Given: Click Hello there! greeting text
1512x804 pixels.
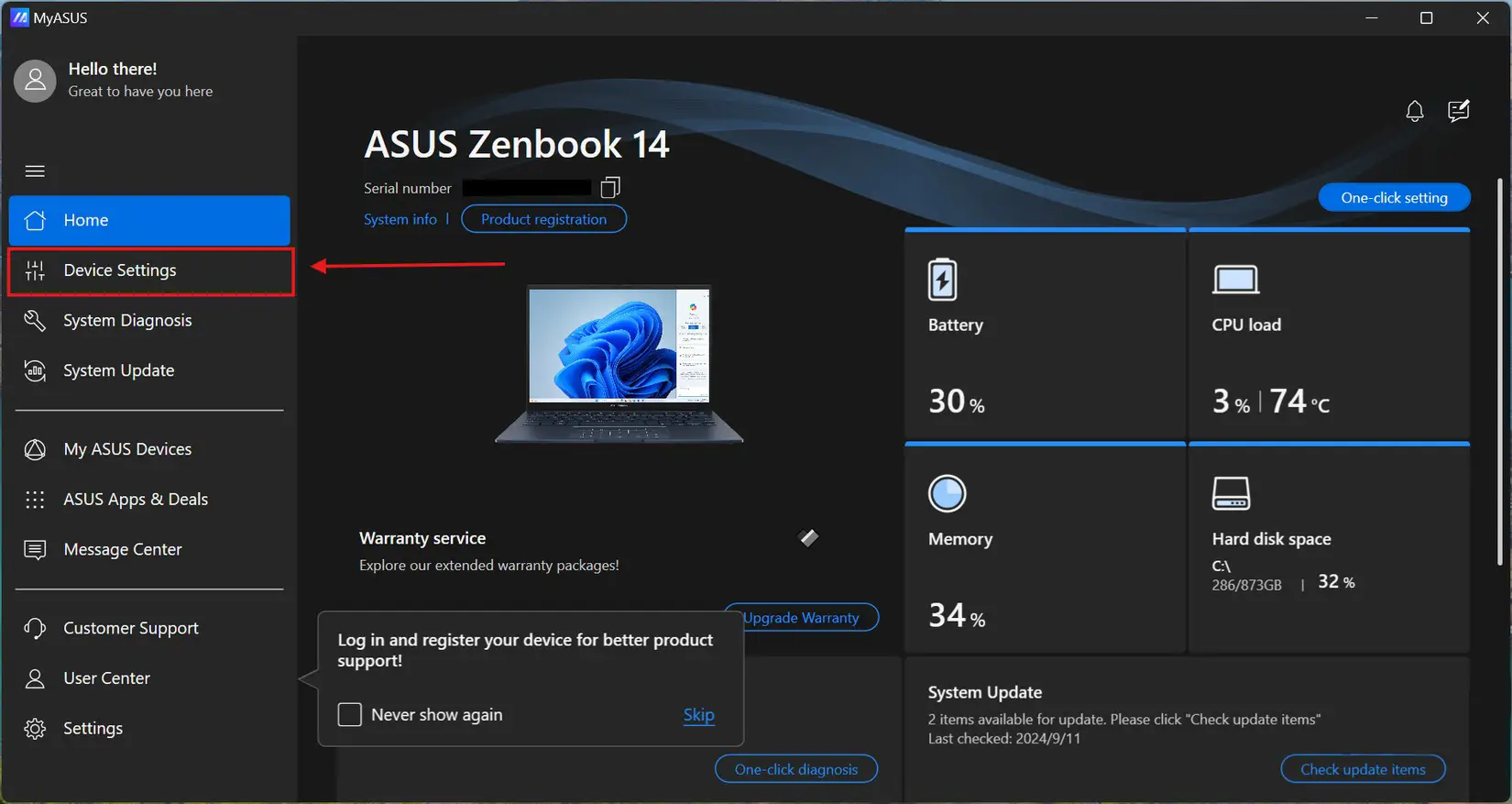Looking at the screenshot, I should tap(113, 69).
